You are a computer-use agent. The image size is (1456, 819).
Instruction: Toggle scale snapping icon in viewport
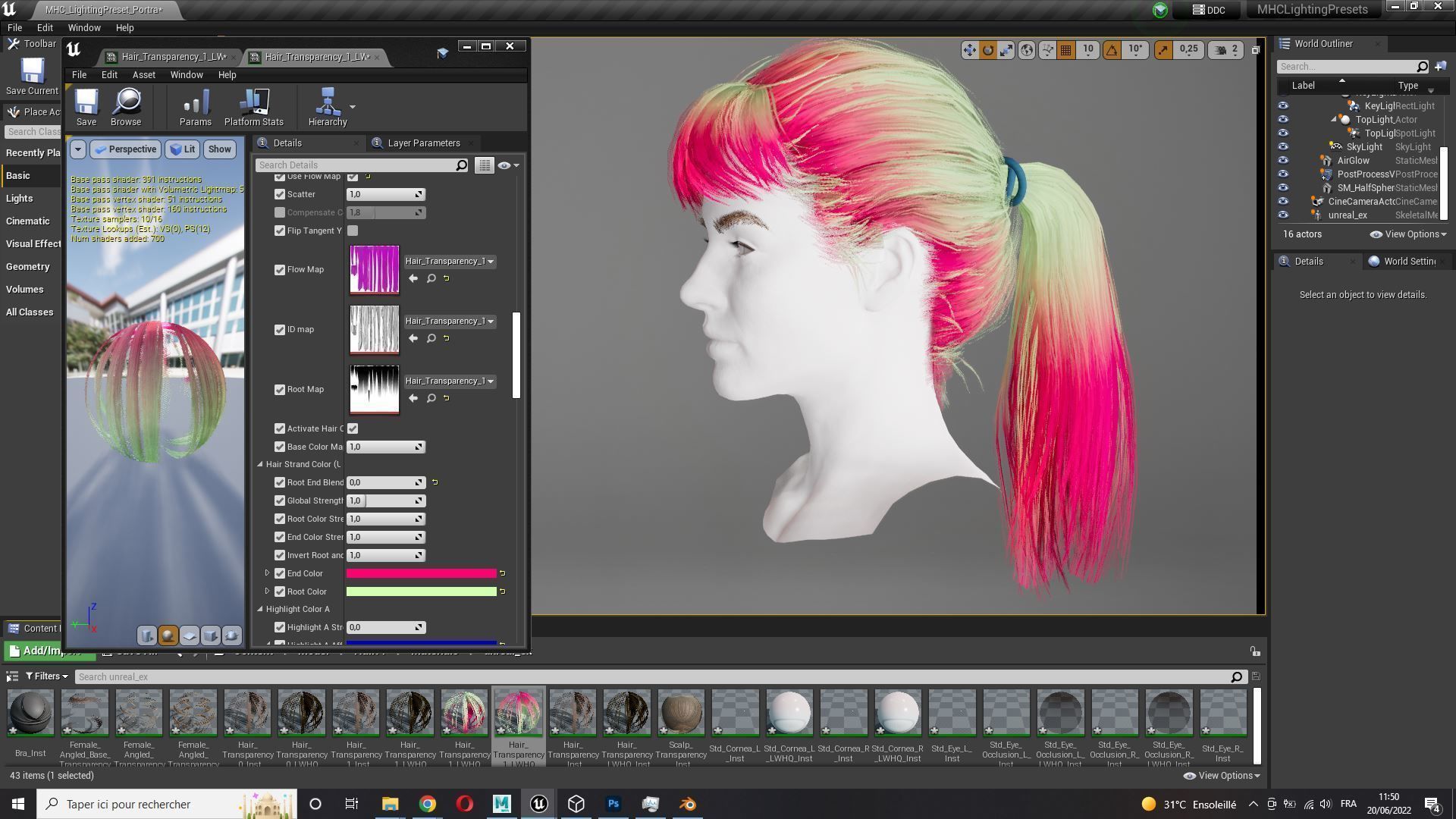[x=1163, y=50]
